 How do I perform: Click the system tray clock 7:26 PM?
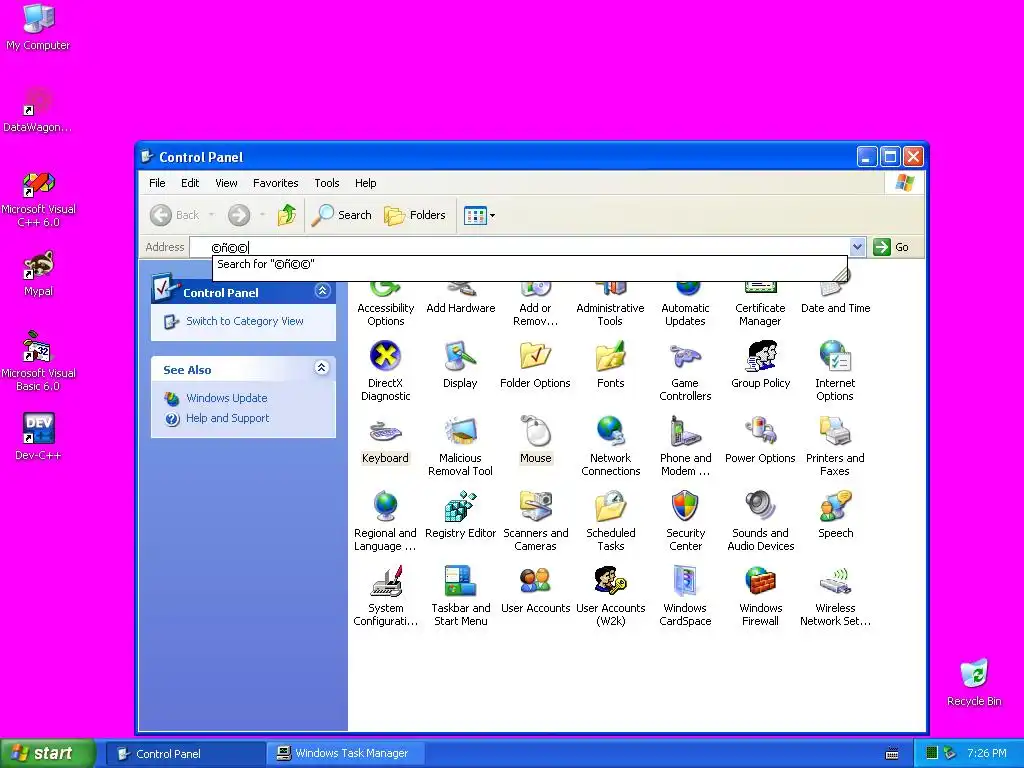point(987,753)
